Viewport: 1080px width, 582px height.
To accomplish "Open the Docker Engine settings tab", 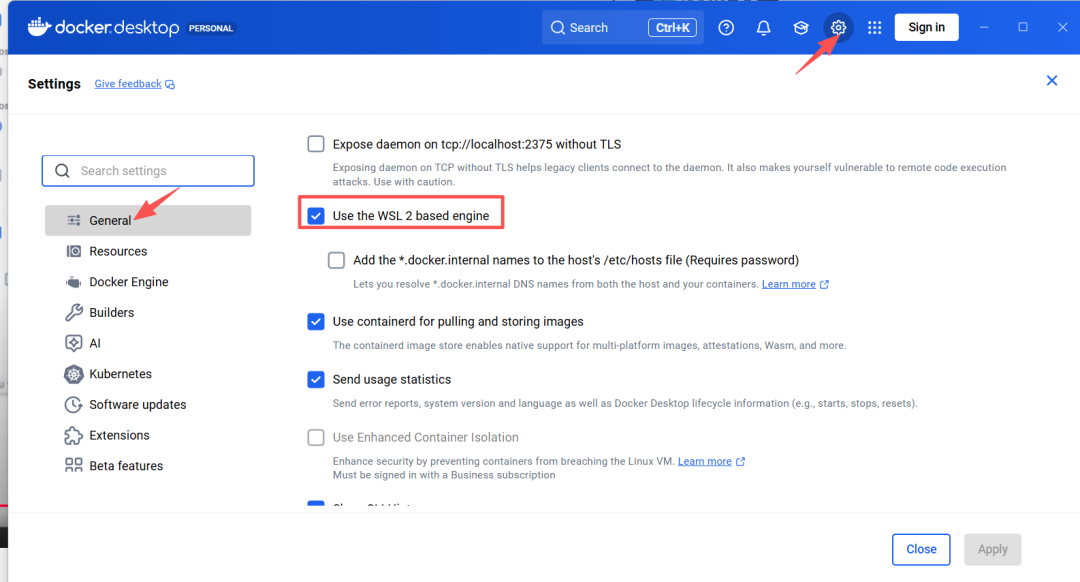I will click(148, 282).
